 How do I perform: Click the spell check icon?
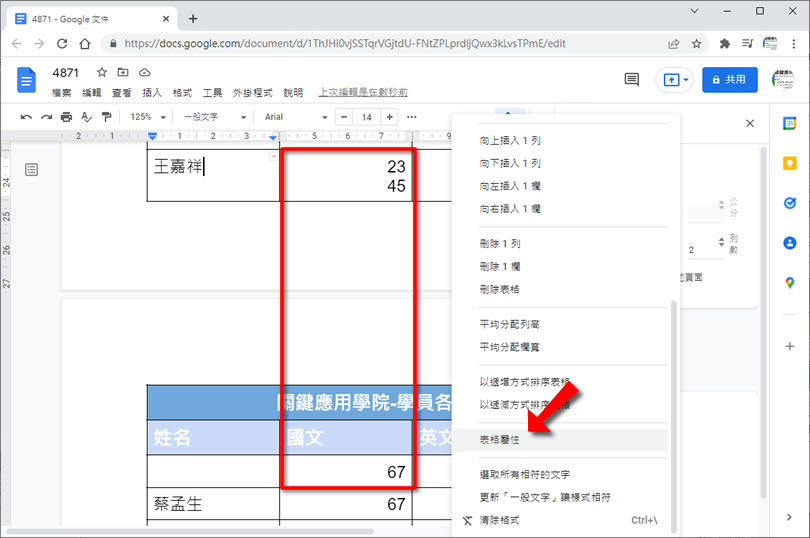[86, 117]
